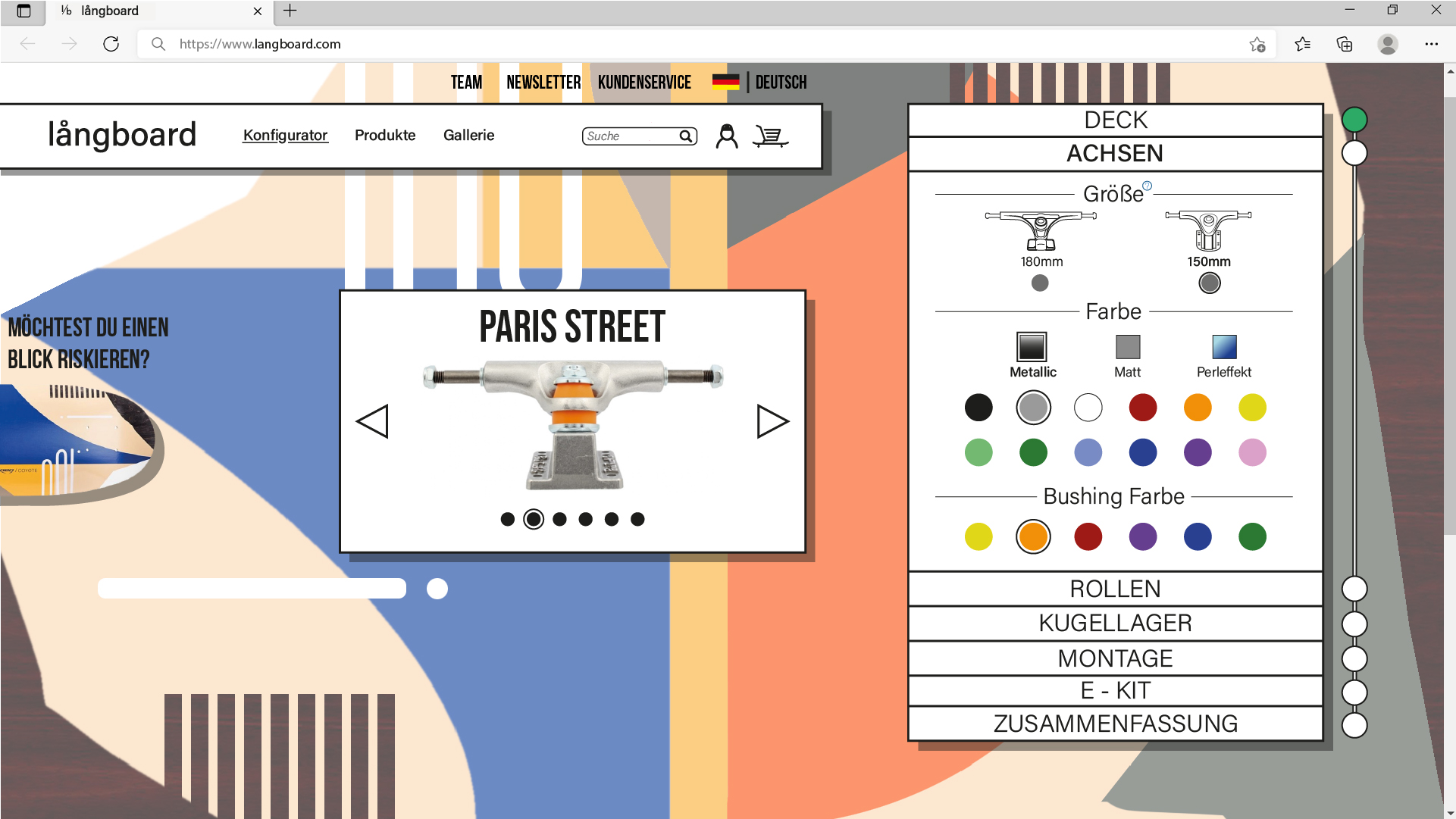1456x819 pixels.
Task: Expand the ROLLEN section
Action: point(1116,589)
